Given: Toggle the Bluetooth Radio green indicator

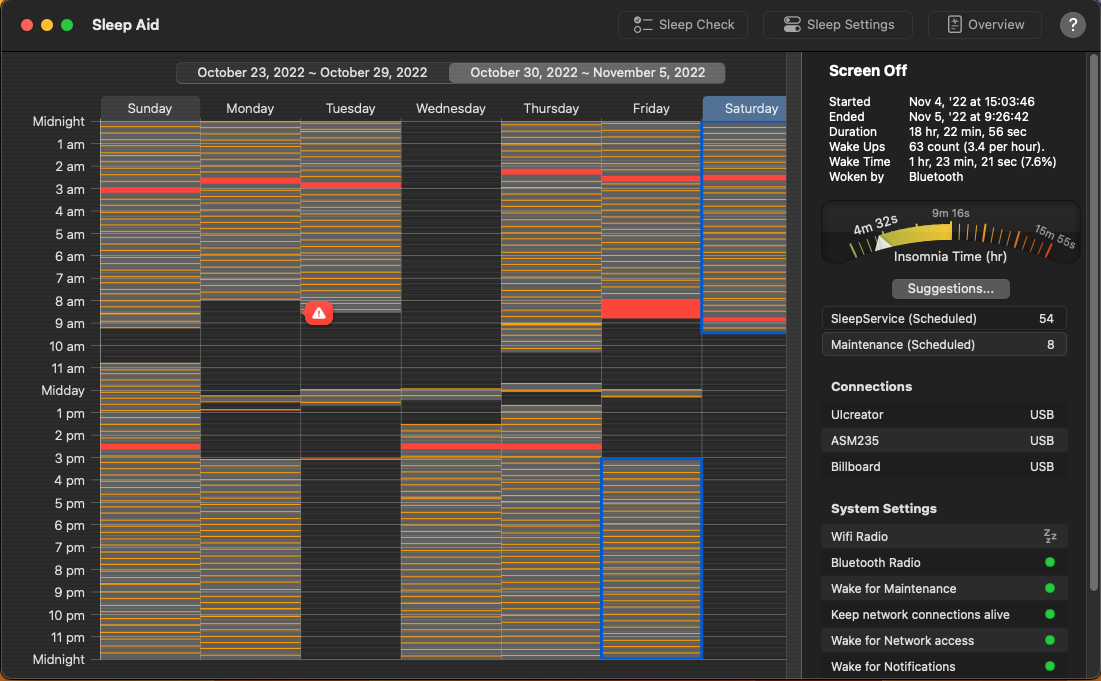Looking at the screenshot, I should coord(1050,562).
